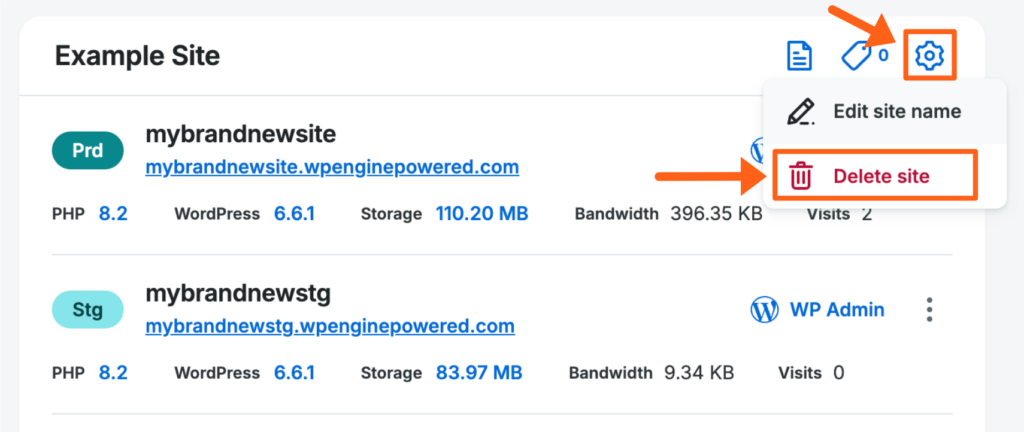Select Edit site name menu option
Screen dimensions: 1024x432
tap(896, 112)
